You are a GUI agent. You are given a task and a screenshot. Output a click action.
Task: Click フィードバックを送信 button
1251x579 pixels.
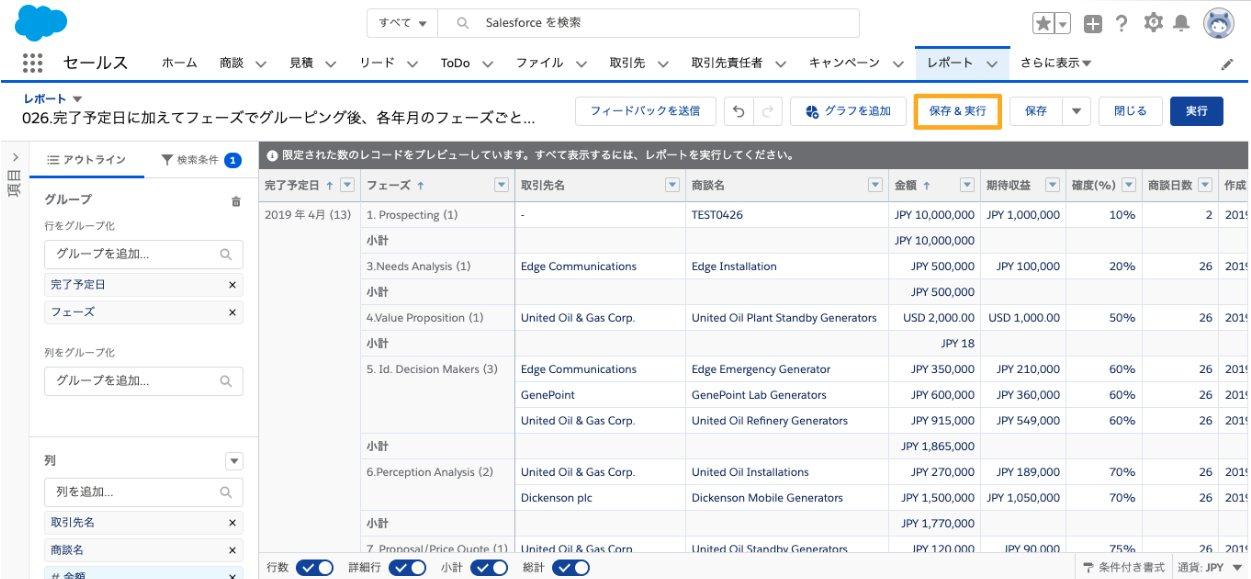(x=645, y=111)
